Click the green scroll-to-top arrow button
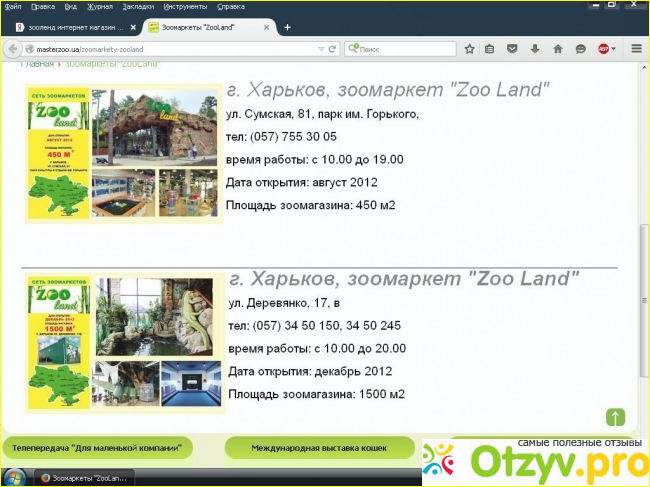Image resolution: width=650 pixels, height=487 pixels. (x=615, y=417)
